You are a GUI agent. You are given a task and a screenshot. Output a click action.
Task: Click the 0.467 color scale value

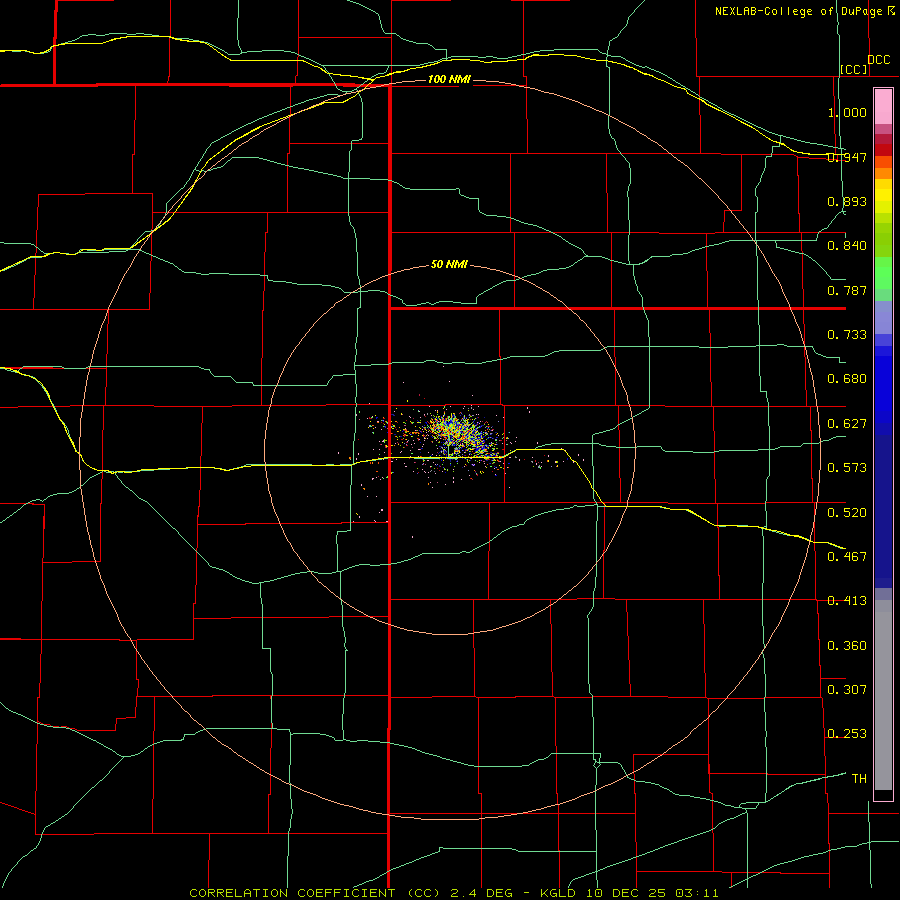847,557
